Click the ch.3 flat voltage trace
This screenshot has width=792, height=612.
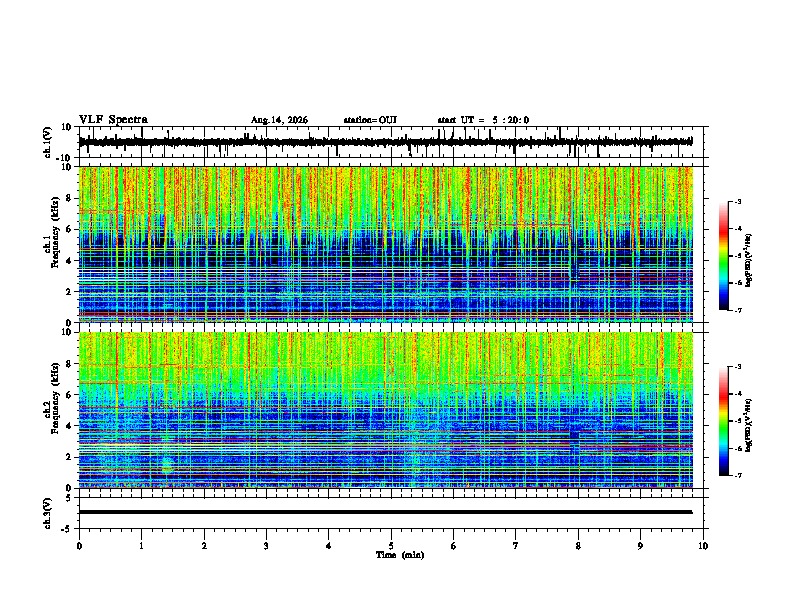coord(385,512)
